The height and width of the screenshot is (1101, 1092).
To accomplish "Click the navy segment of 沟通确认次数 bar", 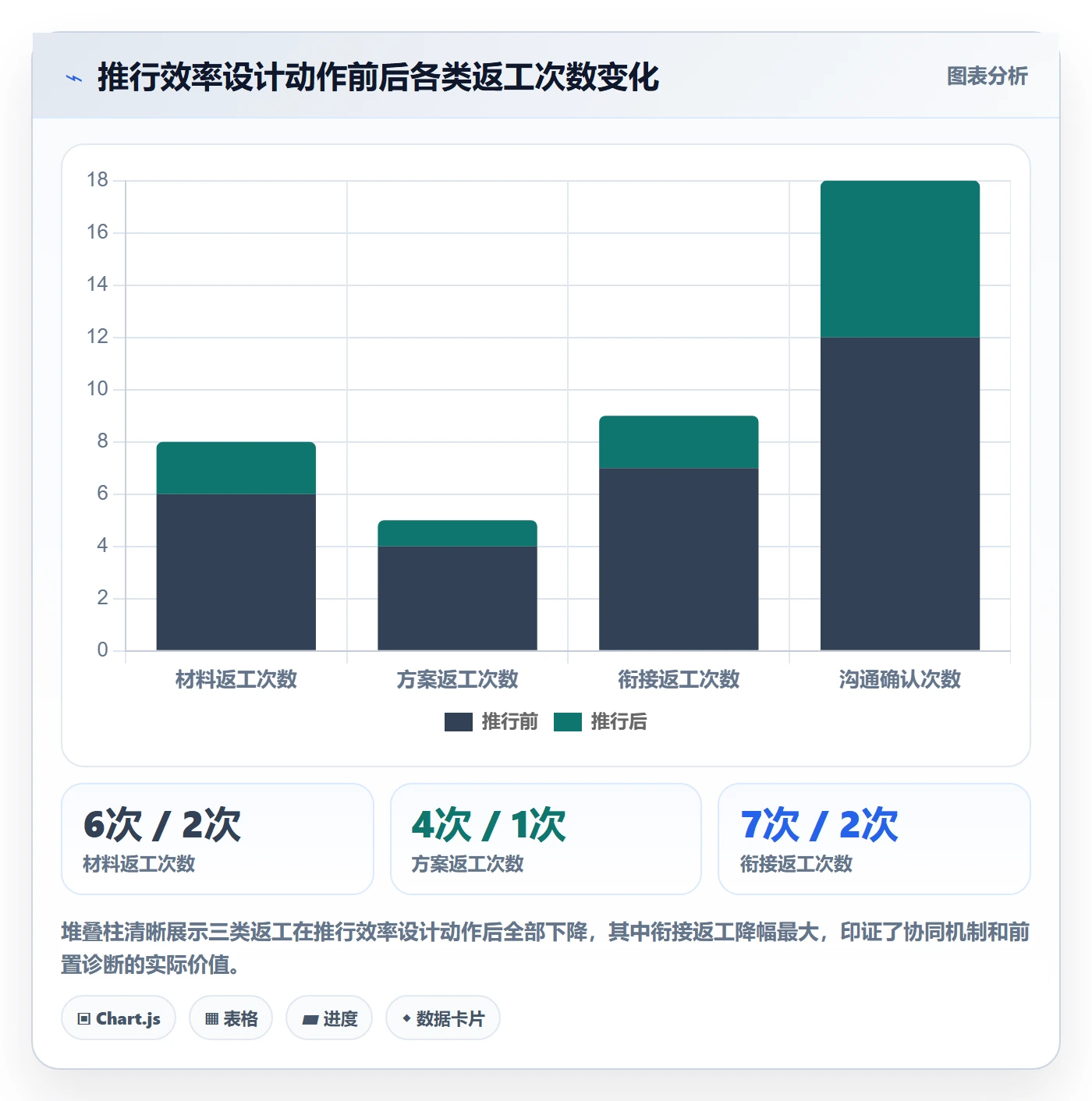I will coord(900,494).
